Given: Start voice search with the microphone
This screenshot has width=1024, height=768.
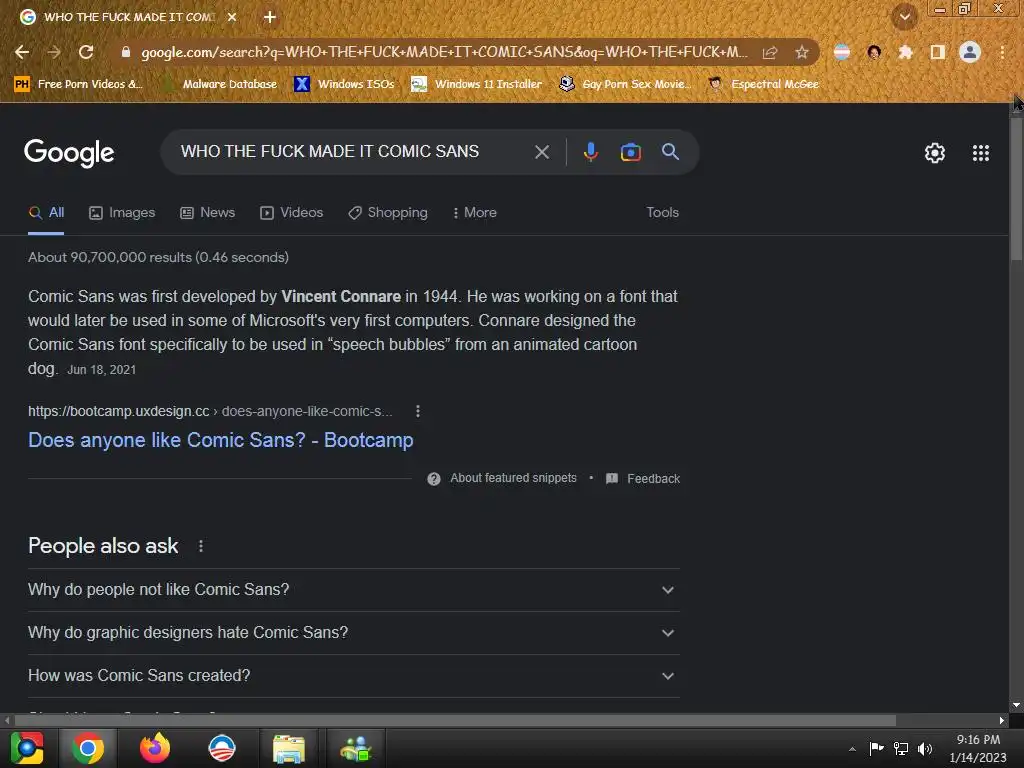Looking at the screenshot, I should [590, 152].
